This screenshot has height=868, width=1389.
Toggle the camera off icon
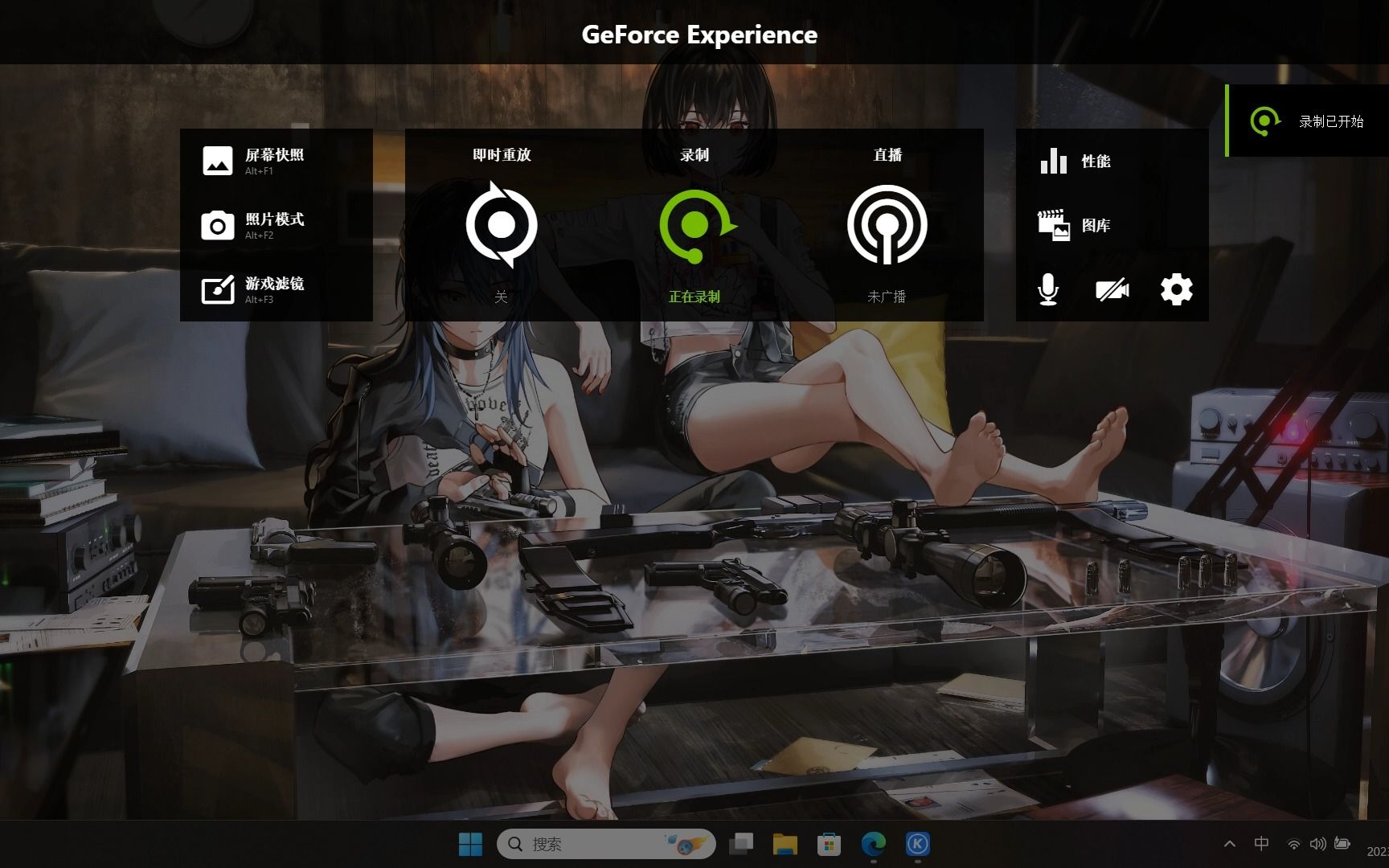click(1112, 289)
